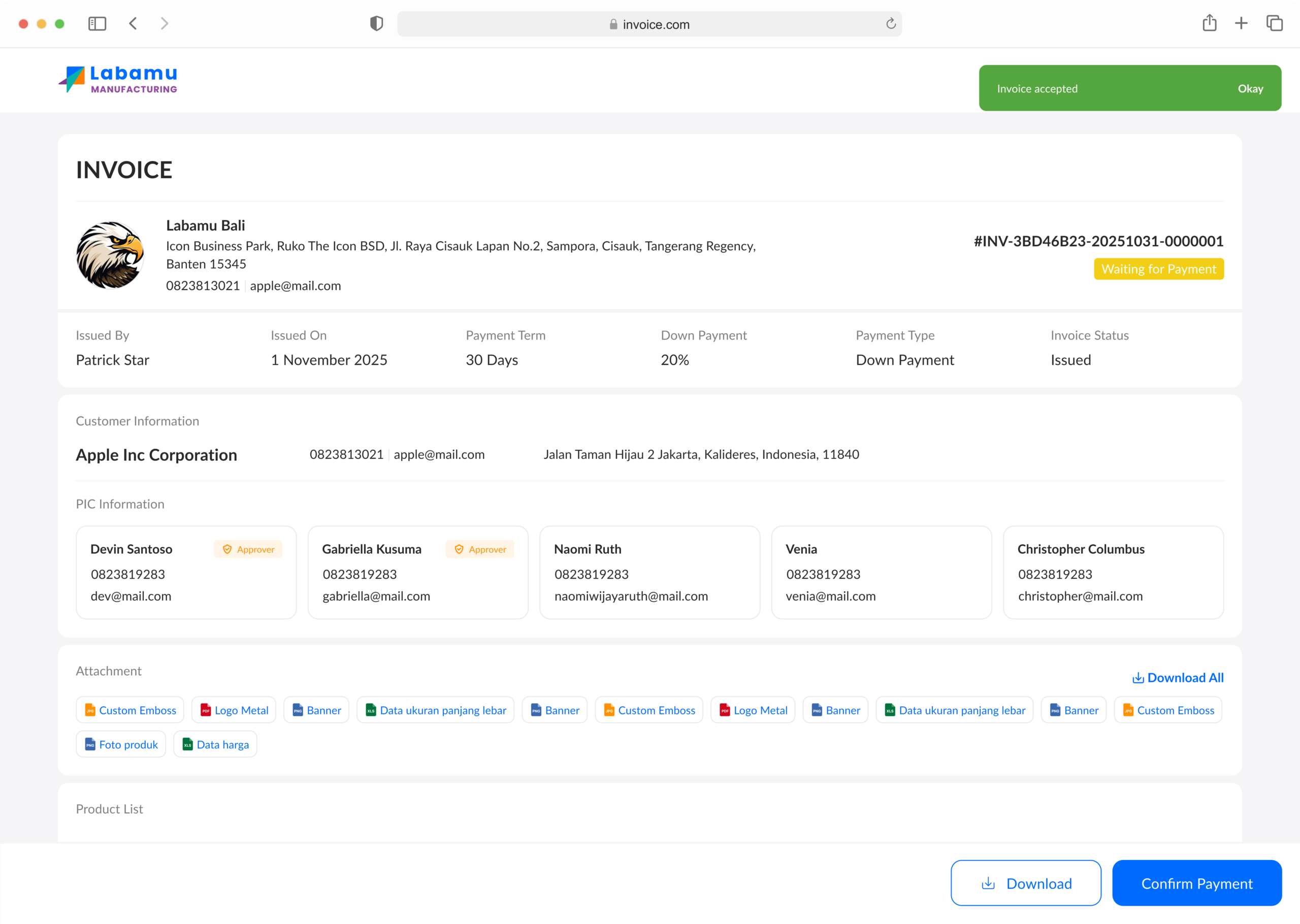Open a new tab with plus icon
This screenshot has width=1300, height=924.
[x=1241, y=23]
